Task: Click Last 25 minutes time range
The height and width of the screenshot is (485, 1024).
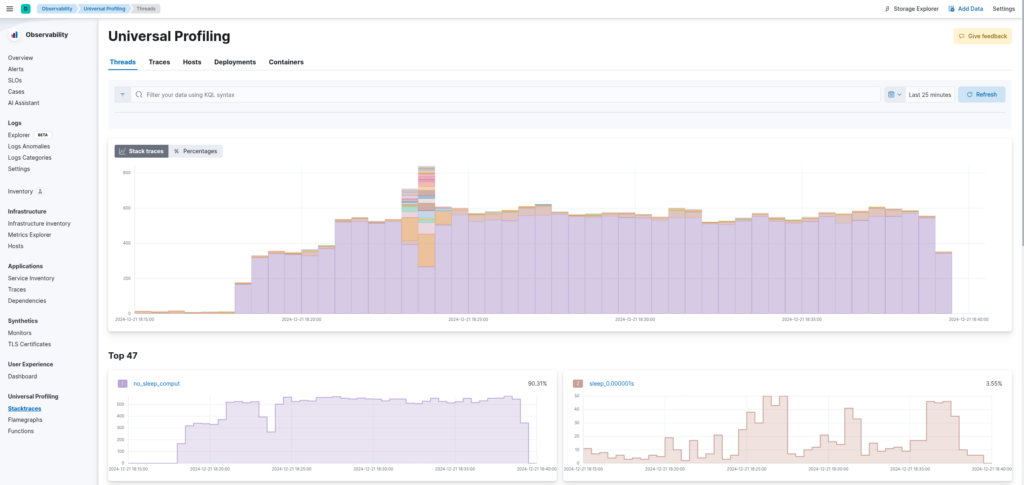Action: (929, 95)
